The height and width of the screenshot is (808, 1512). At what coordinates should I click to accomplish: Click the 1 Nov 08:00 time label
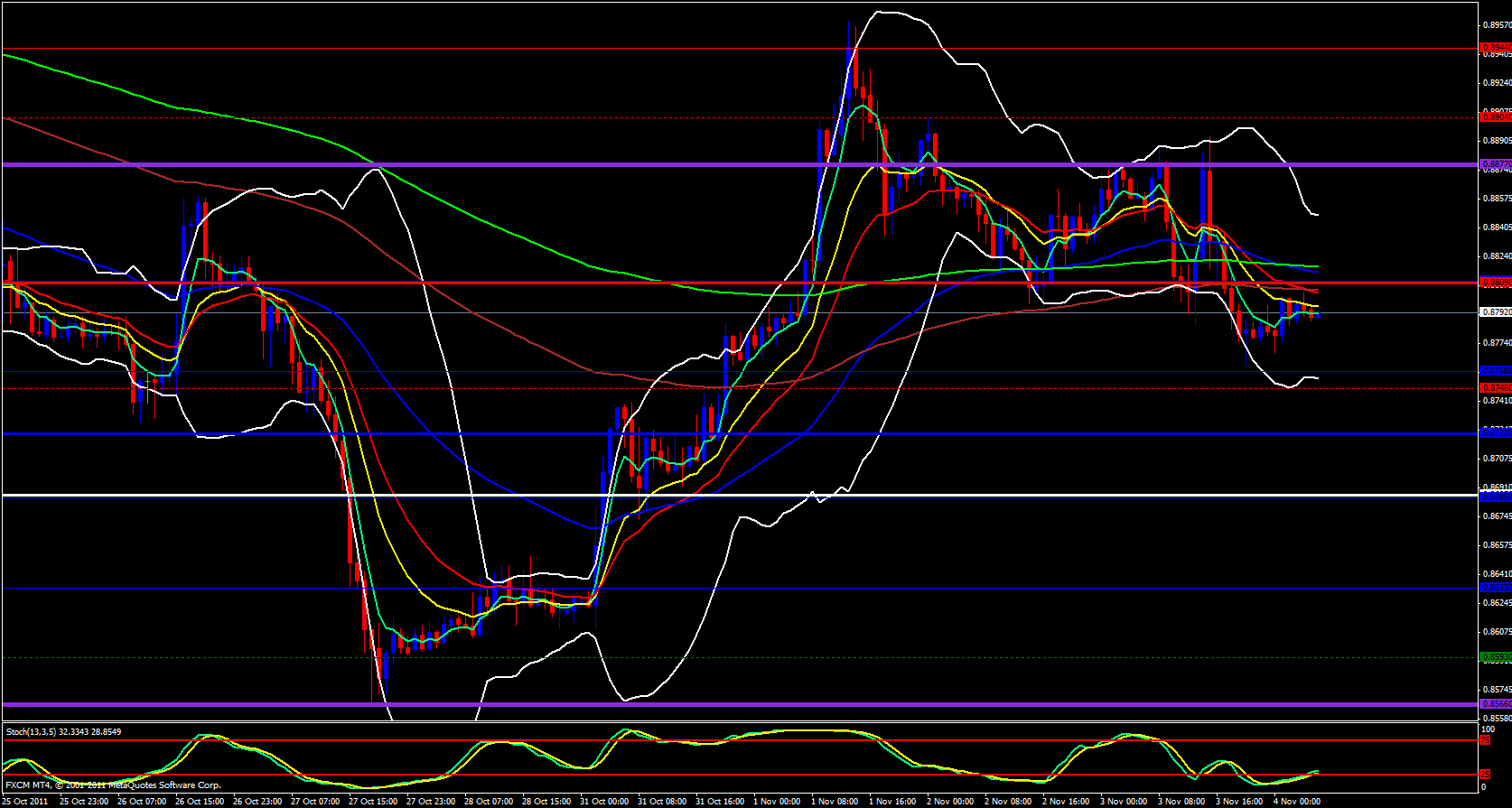pyautogui.click(x=835, y=802)
